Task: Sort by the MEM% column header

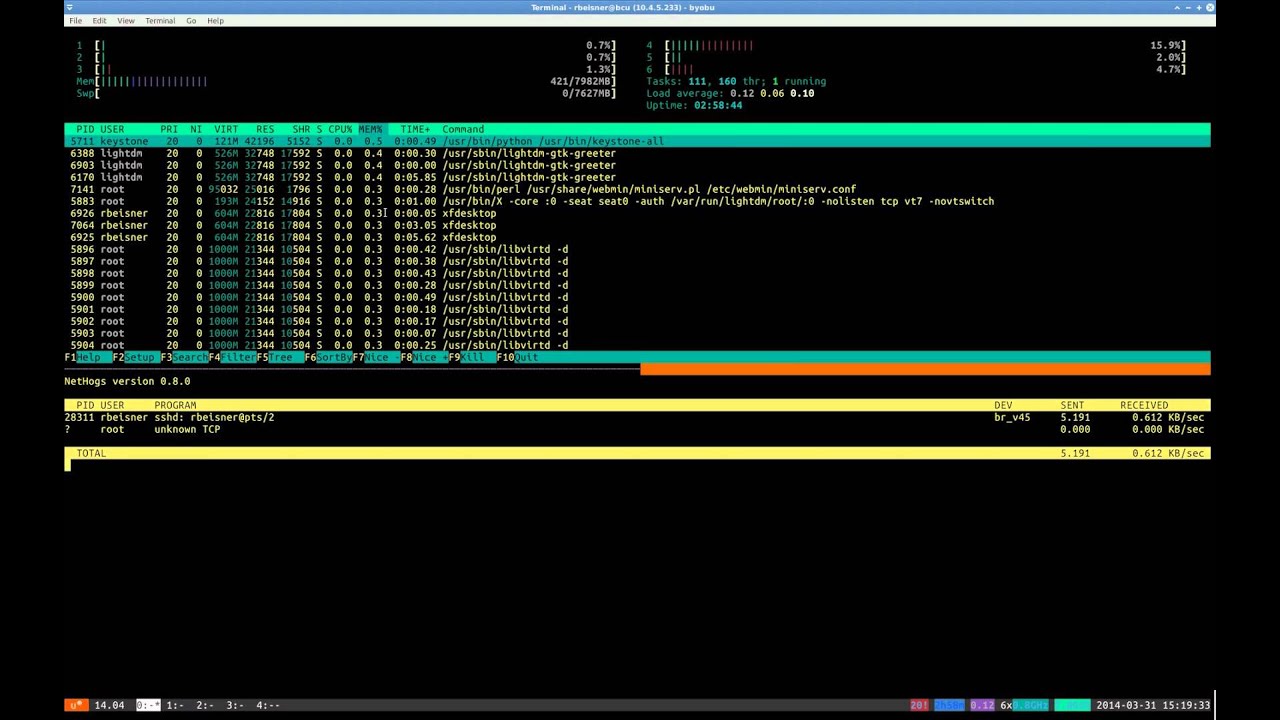Action: 370,129
